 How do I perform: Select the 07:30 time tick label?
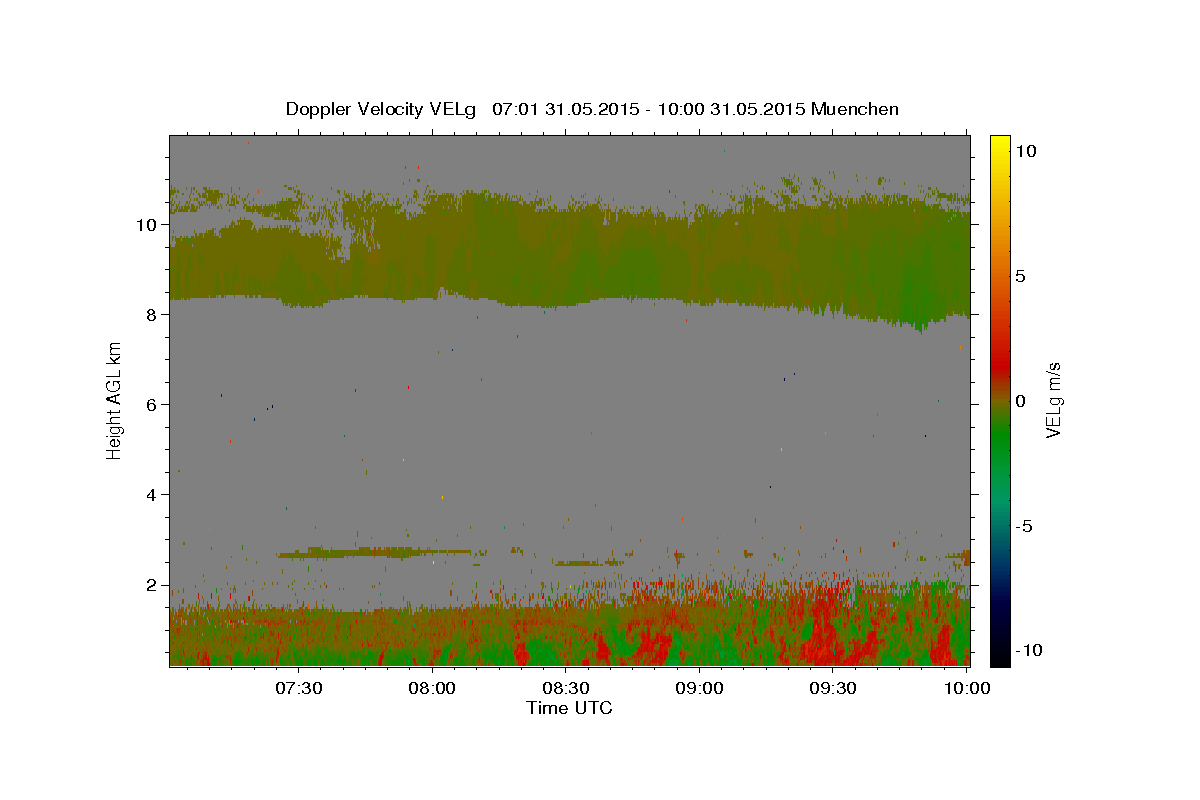(x=298, y=688)
